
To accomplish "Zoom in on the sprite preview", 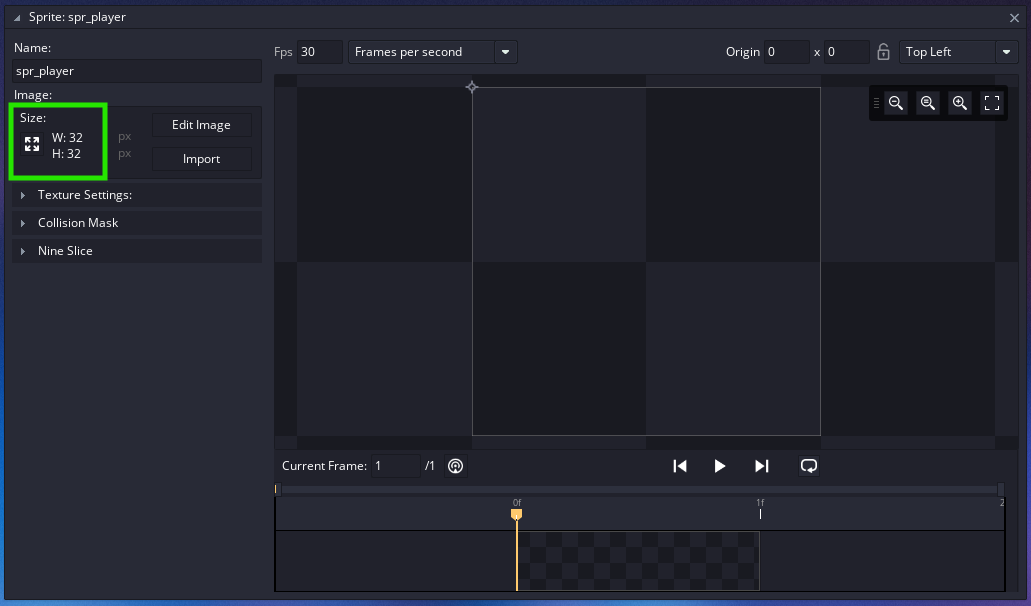I will 960,103.
